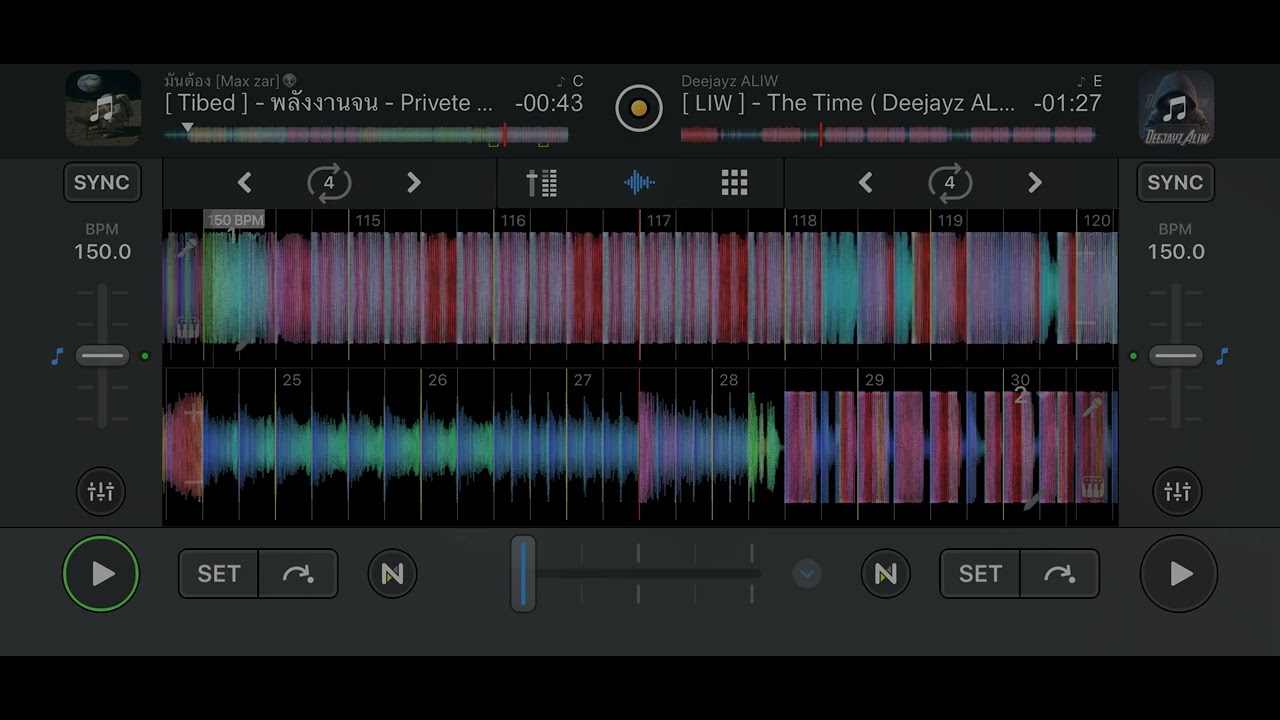The image size is (1280, 720).
Task: Click the upper deck waveform microphone icon
Action: [186, 248]
